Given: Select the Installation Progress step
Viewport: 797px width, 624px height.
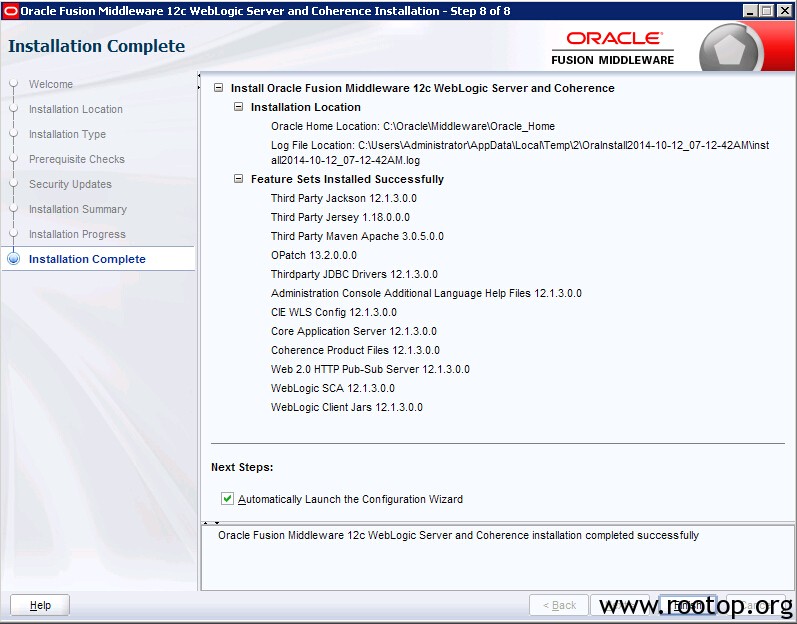Looking at the screenshot, I should click(77, 234).
